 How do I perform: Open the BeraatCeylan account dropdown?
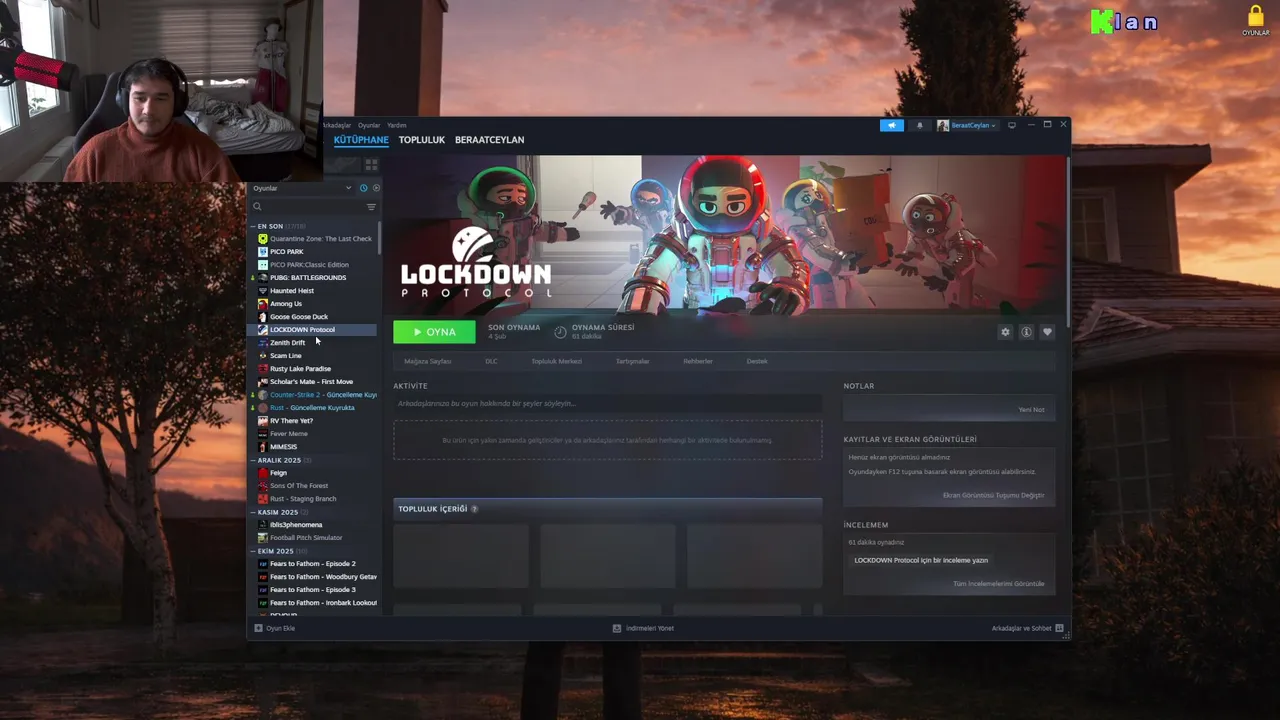pos(967,125)
